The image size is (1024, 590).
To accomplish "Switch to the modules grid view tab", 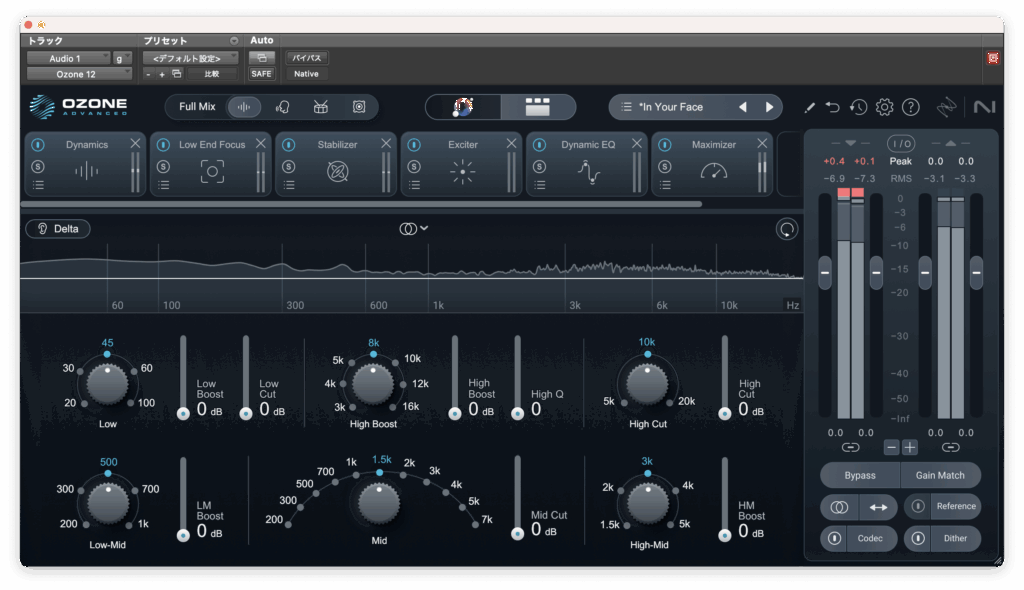I will (538, 107).
